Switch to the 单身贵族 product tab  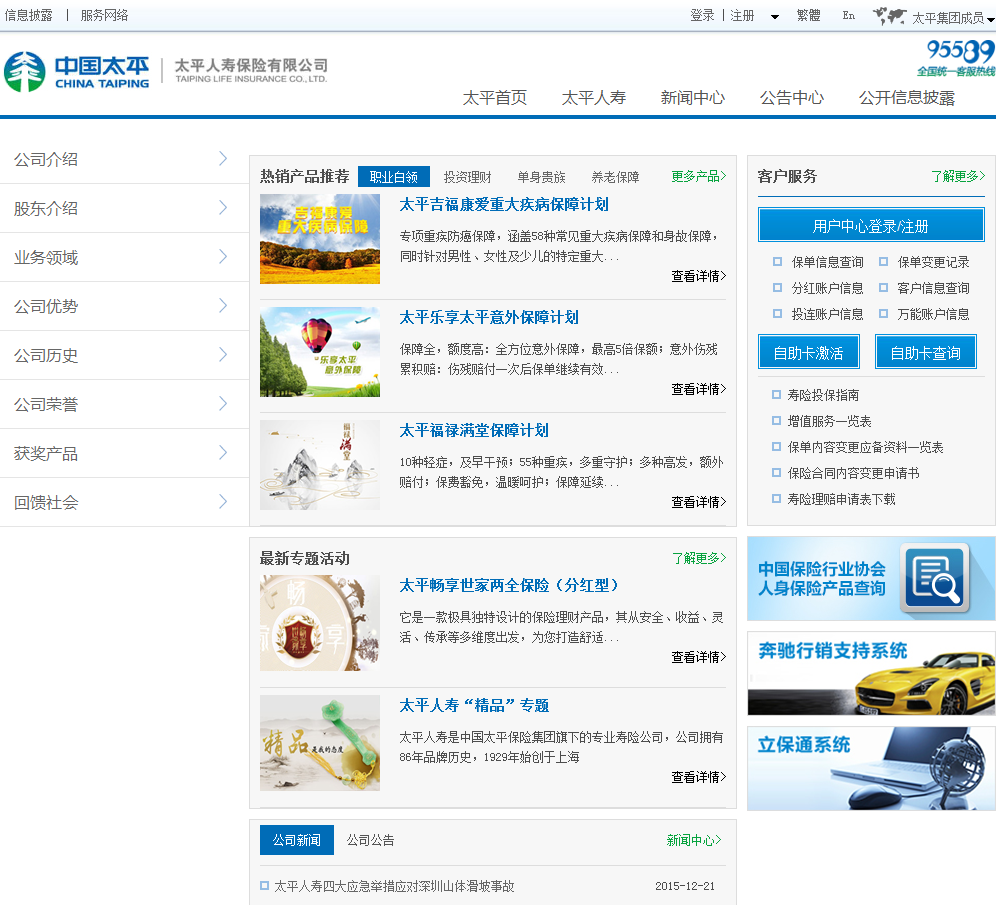pos(541,177)
